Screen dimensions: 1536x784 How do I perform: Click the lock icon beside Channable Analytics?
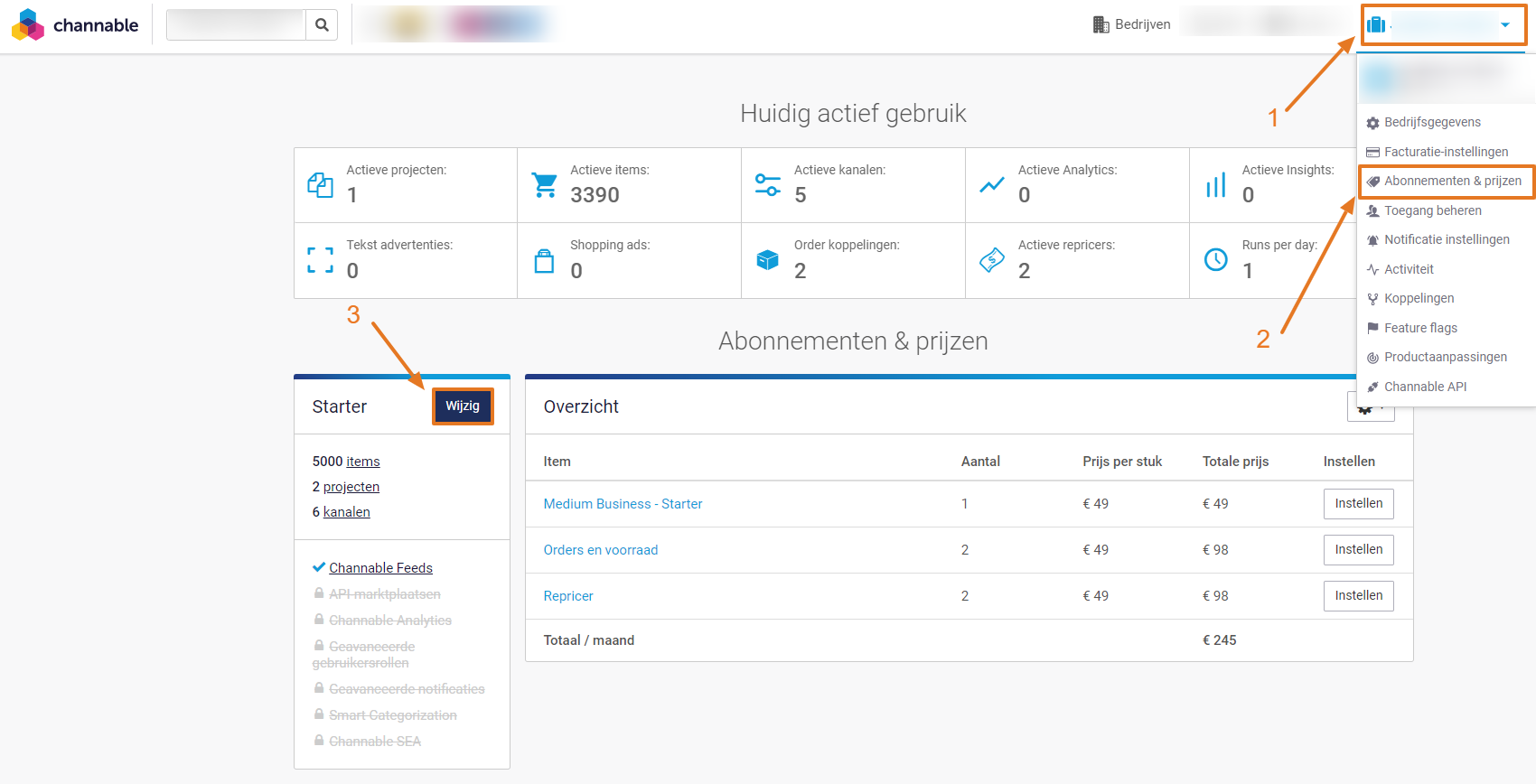(319, 620)
